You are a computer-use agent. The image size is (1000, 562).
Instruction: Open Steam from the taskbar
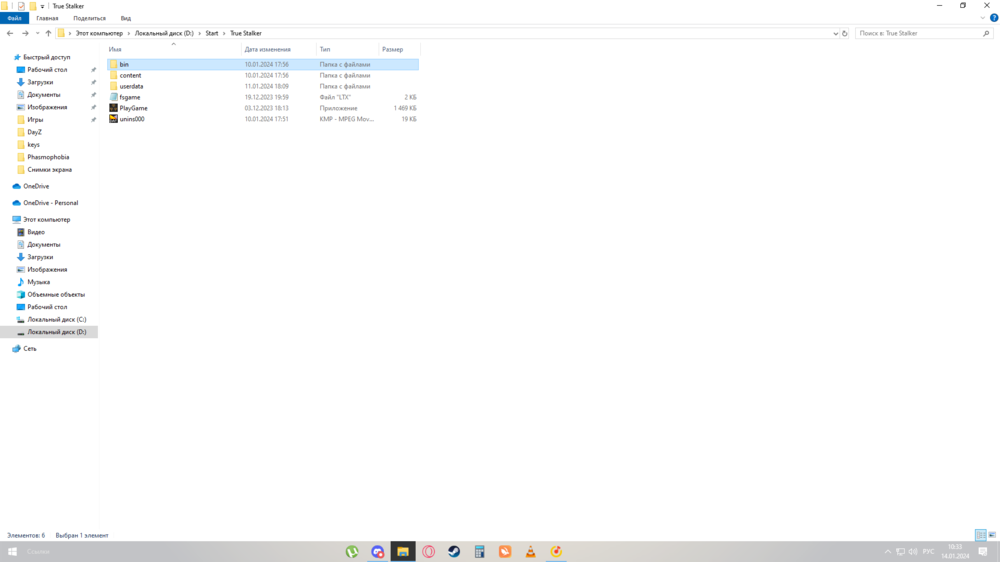click(454, 552)
